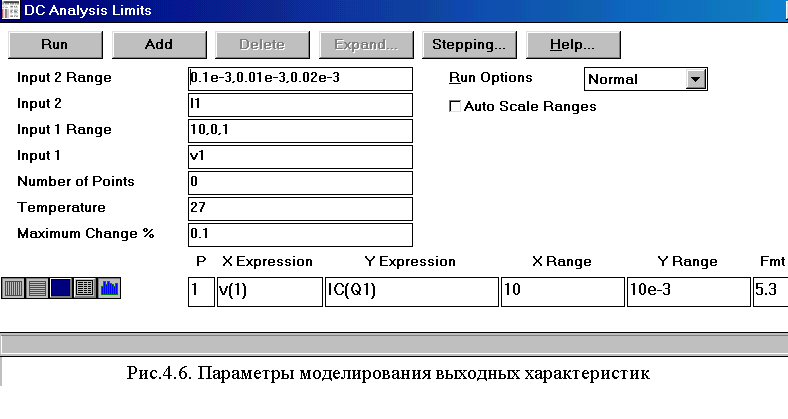Click the DC Analysis Limits window icon

[x=11, y=10]
